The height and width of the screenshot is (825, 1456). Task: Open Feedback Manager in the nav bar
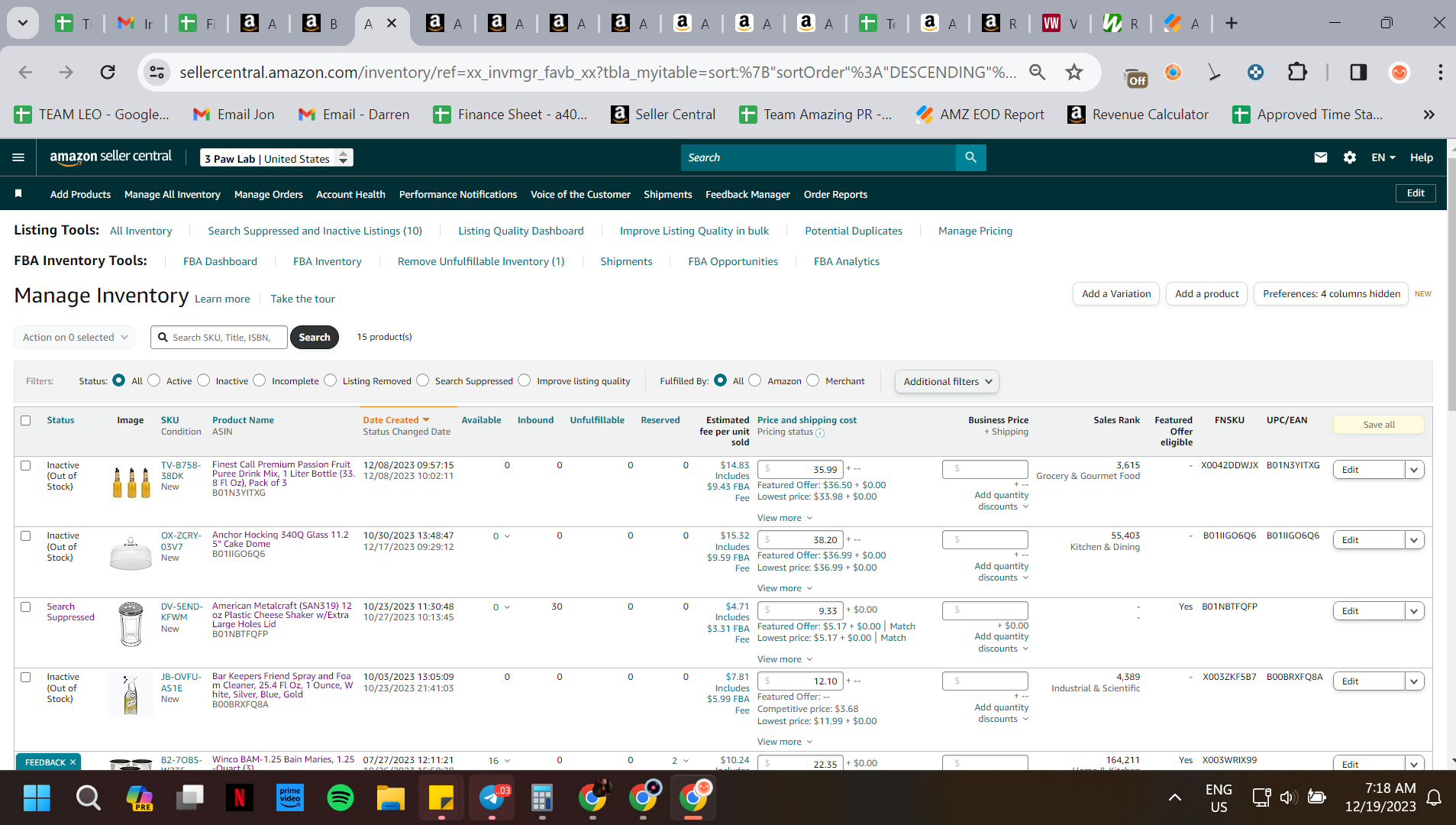(x=747, y=194)
